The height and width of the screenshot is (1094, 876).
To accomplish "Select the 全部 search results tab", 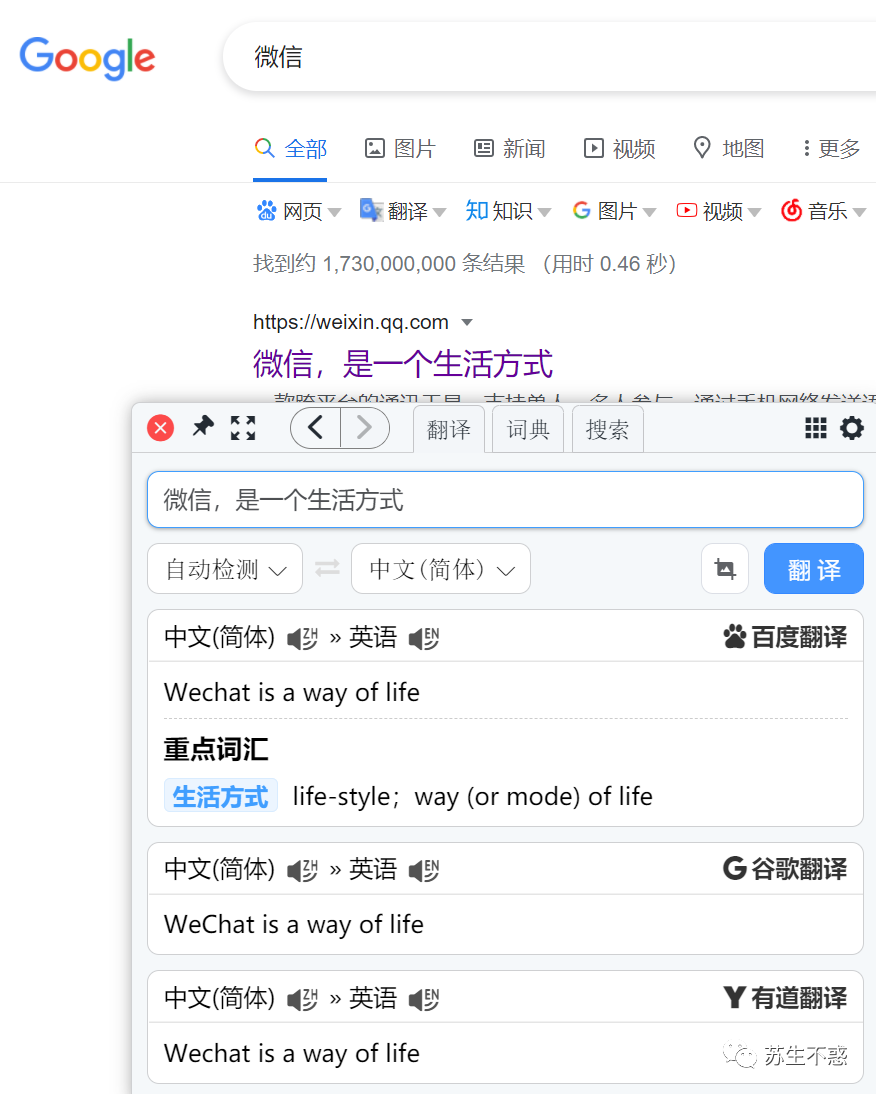I will click(x=290, y=149).
